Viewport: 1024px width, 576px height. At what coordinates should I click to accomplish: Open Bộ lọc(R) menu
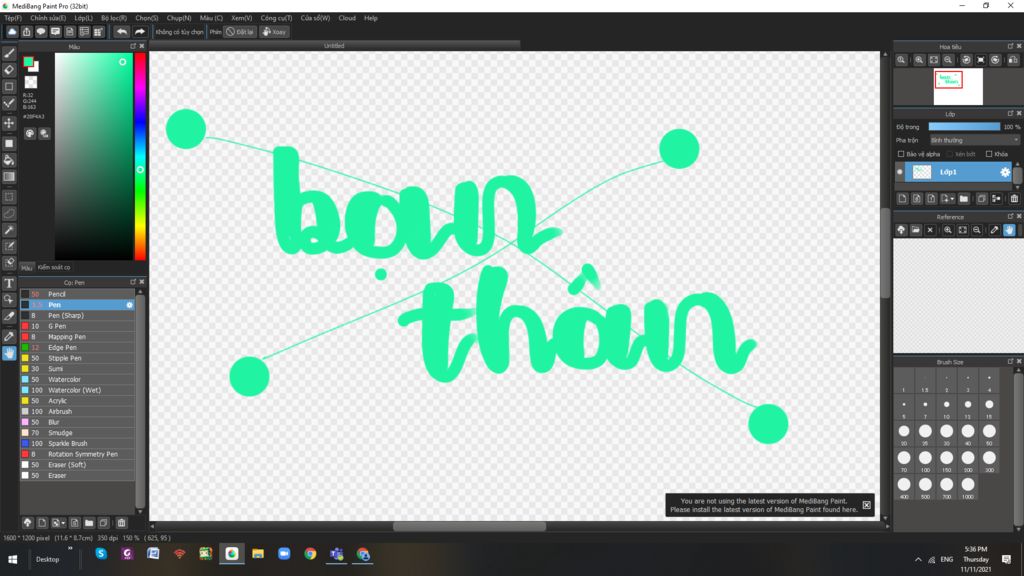pyautogui.click(x=114, y=18)
